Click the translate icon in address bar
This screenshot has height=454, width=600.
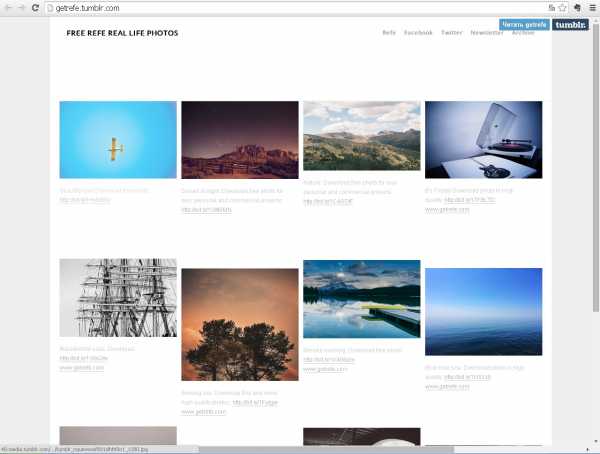(x=551, y=8)
